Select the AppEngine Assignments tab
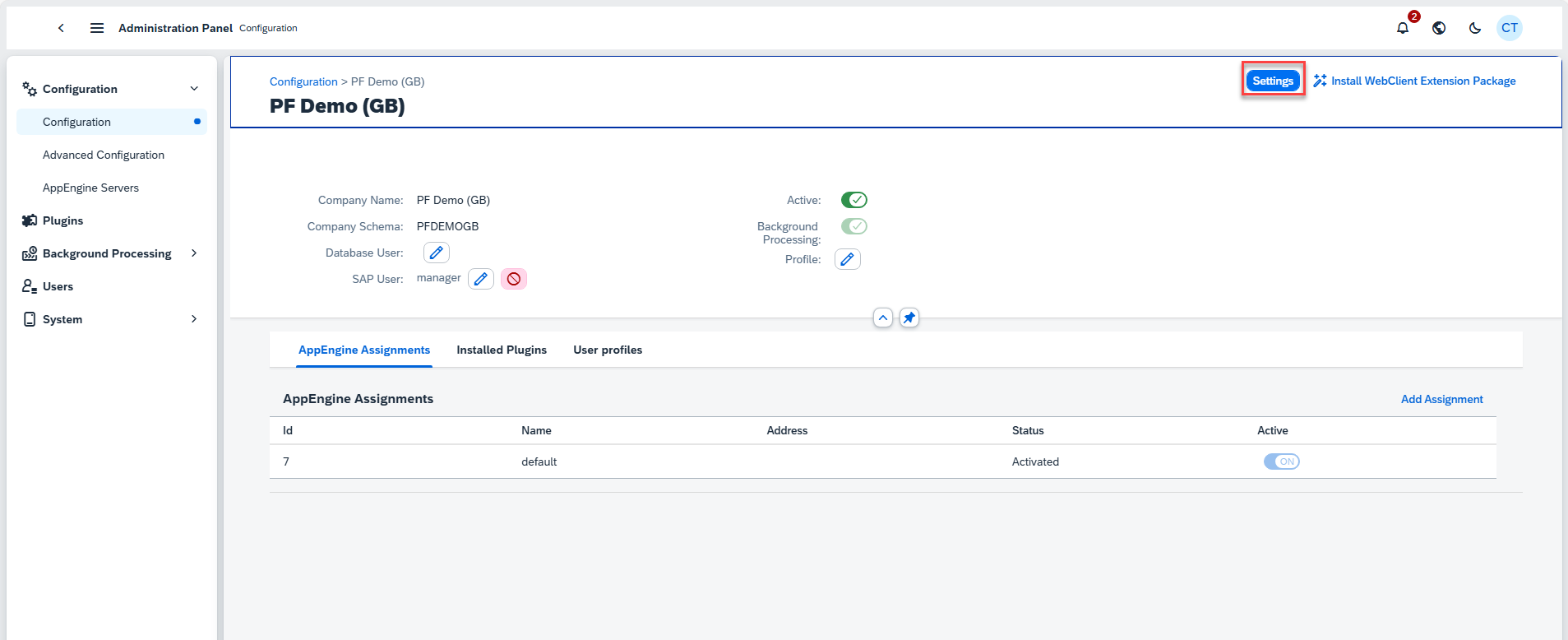 click(364, 350)
